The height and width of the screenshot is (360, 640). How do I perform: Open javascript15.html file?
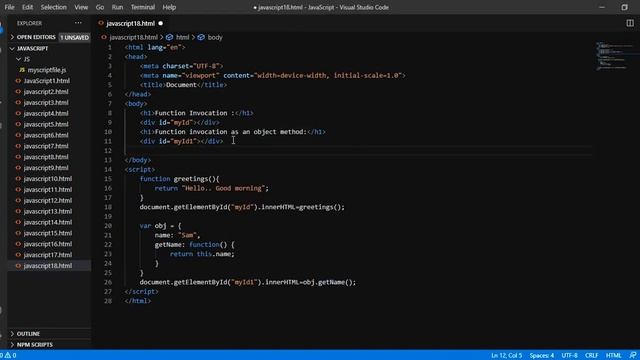(47, 233)
